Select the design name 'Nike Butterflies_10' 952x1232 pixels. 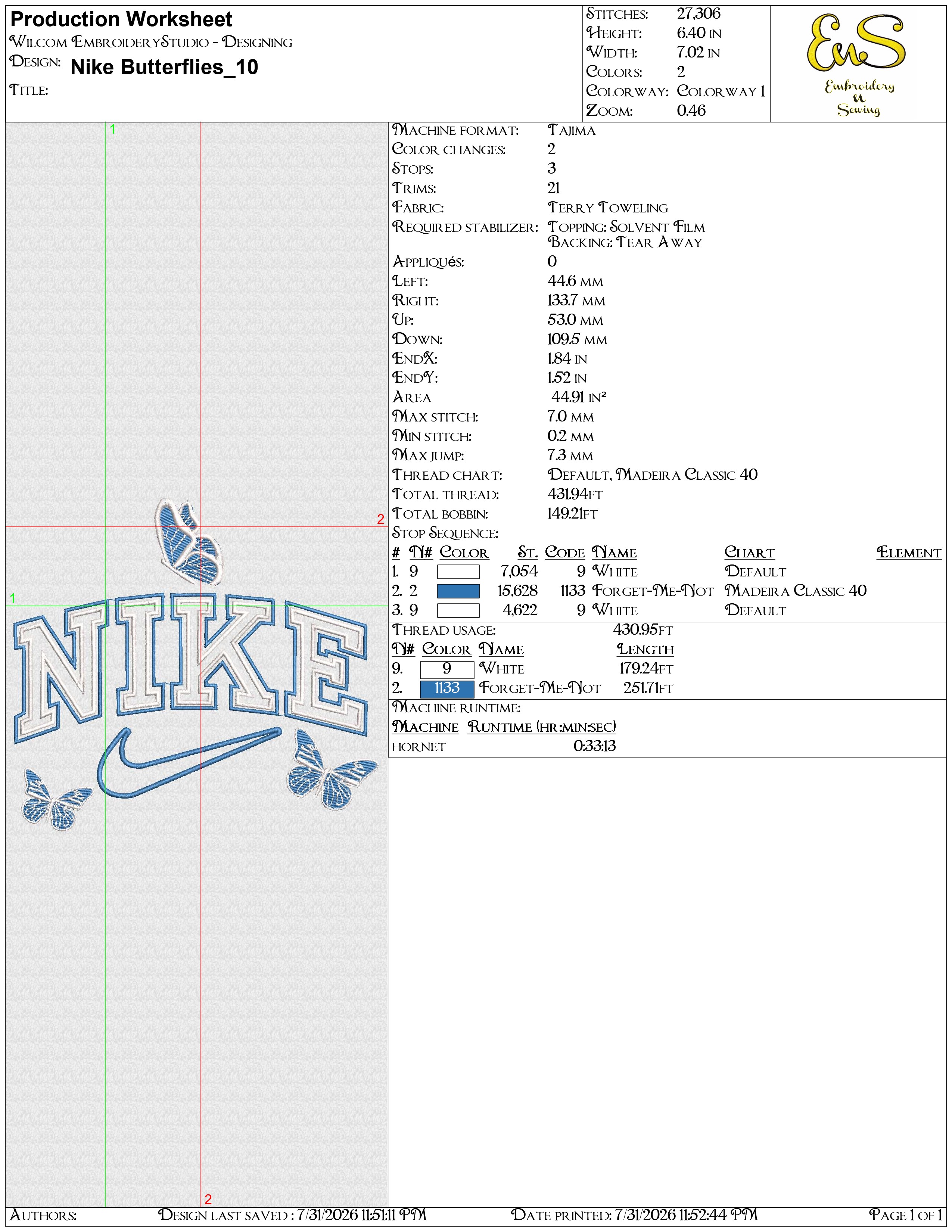coord(164,67)
